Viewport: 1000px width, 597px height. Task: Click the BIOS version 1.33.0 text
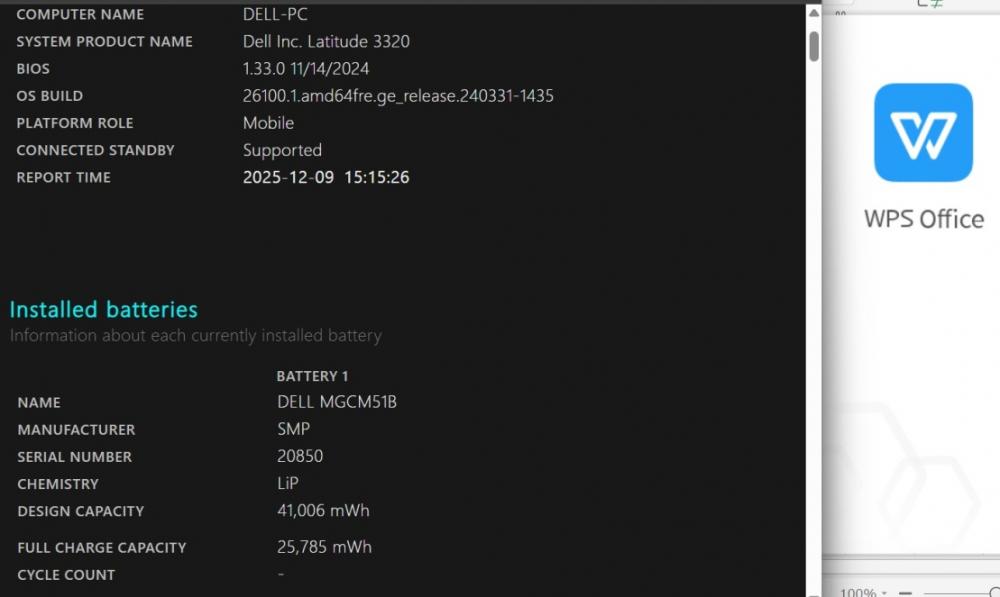[x=264, y=68]
